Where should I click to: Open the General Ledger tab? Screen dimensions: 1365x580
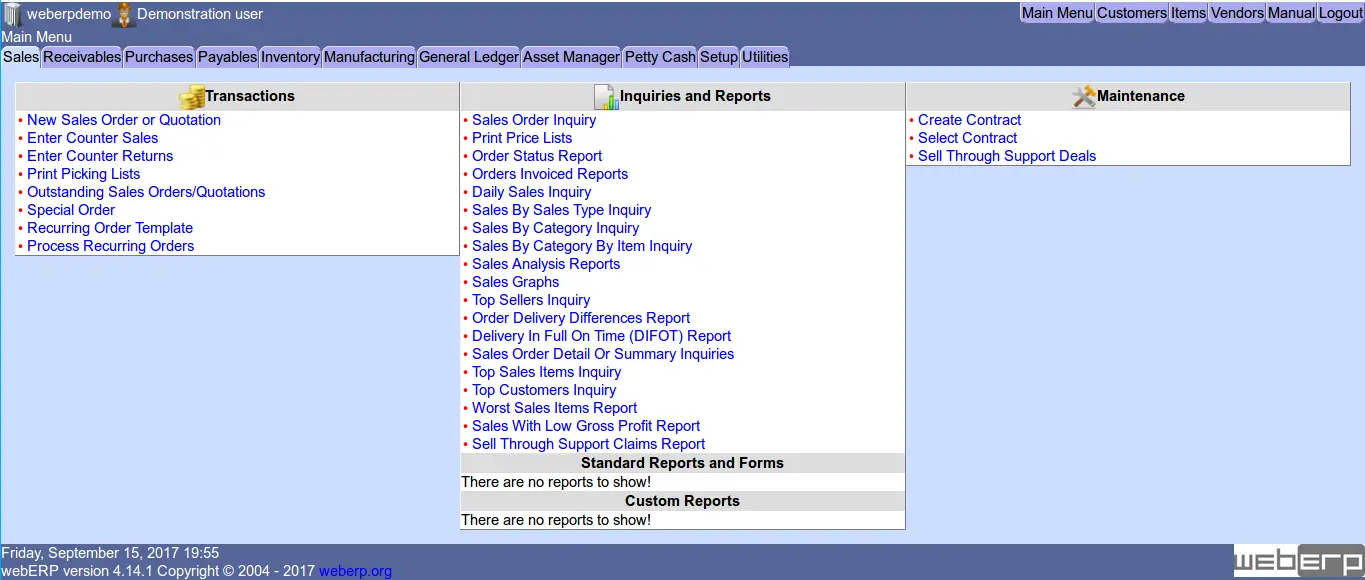[469, 57]
